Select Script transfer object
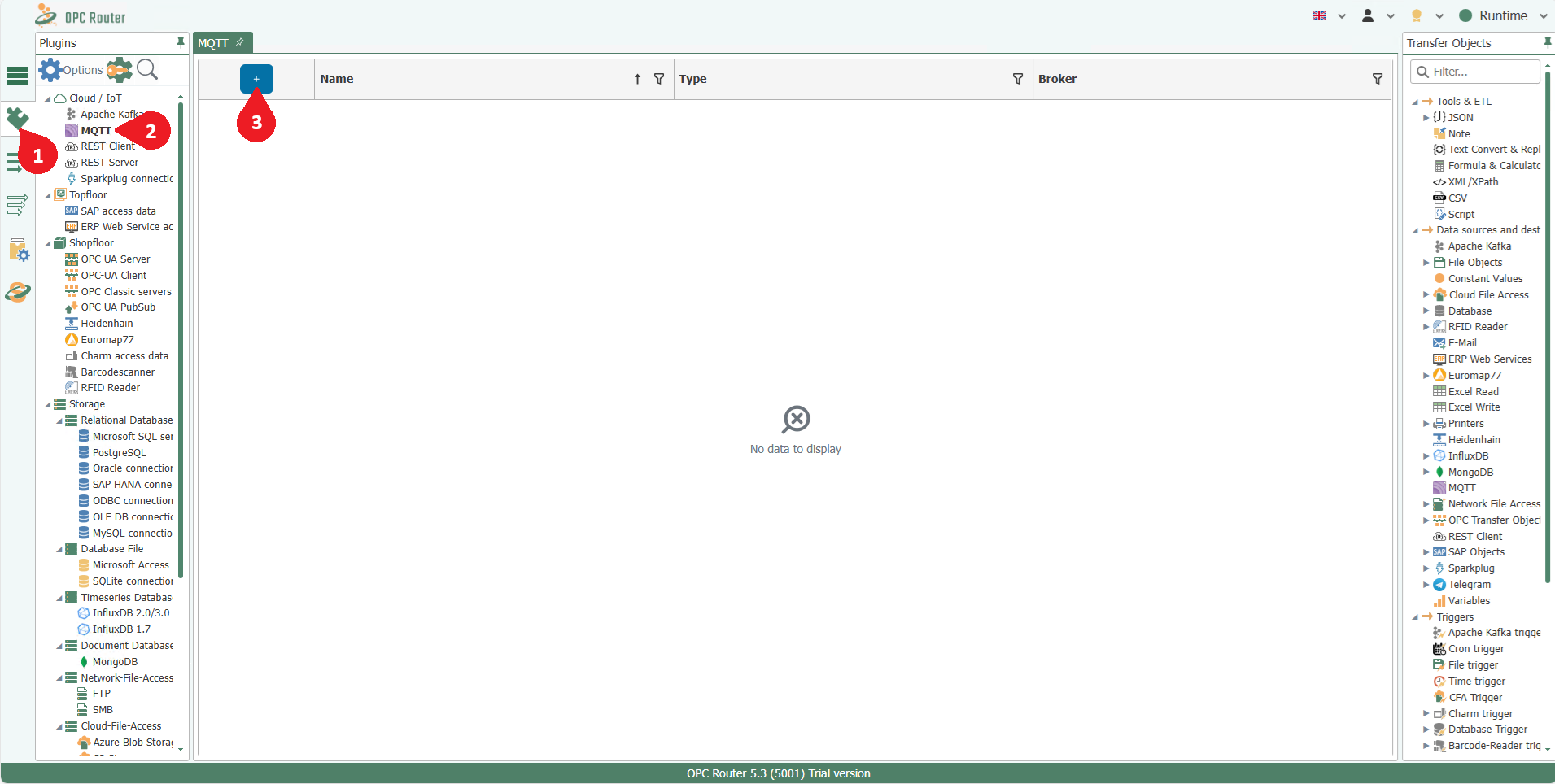1555x784 pixels. (1461, 215)
